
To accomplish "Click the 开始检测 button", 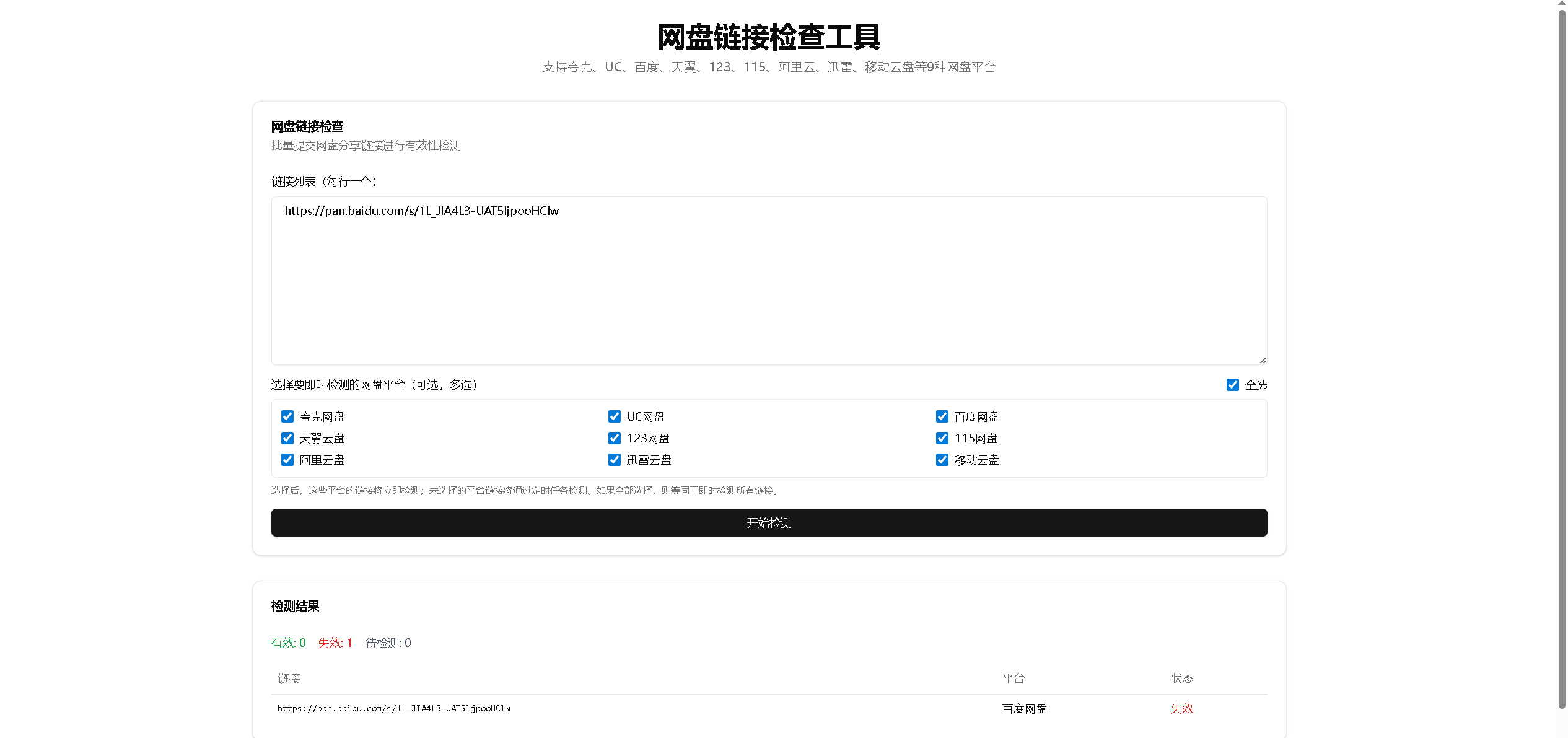I will click(769, 523).
